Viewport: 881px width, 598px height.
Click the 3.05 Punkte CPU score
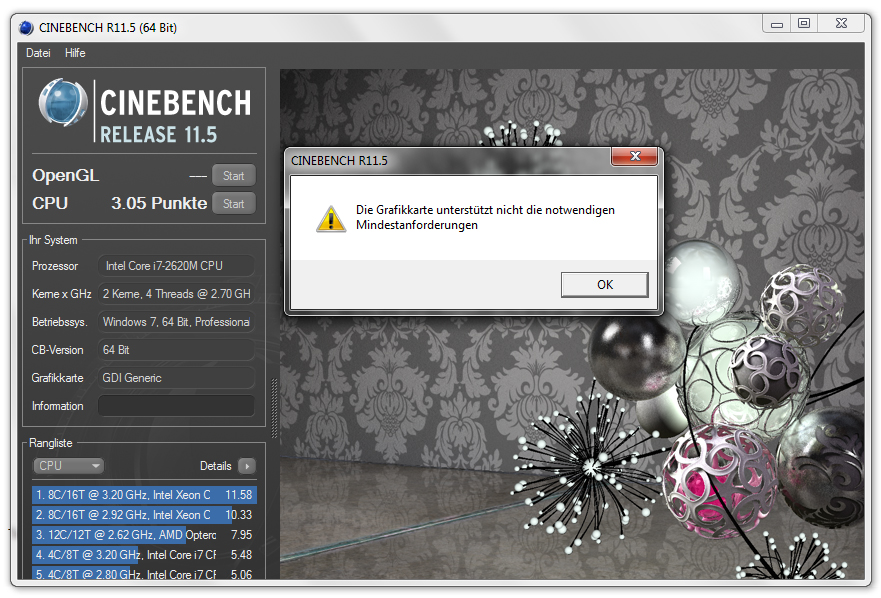pyautogui.click(x=159, y=203)
